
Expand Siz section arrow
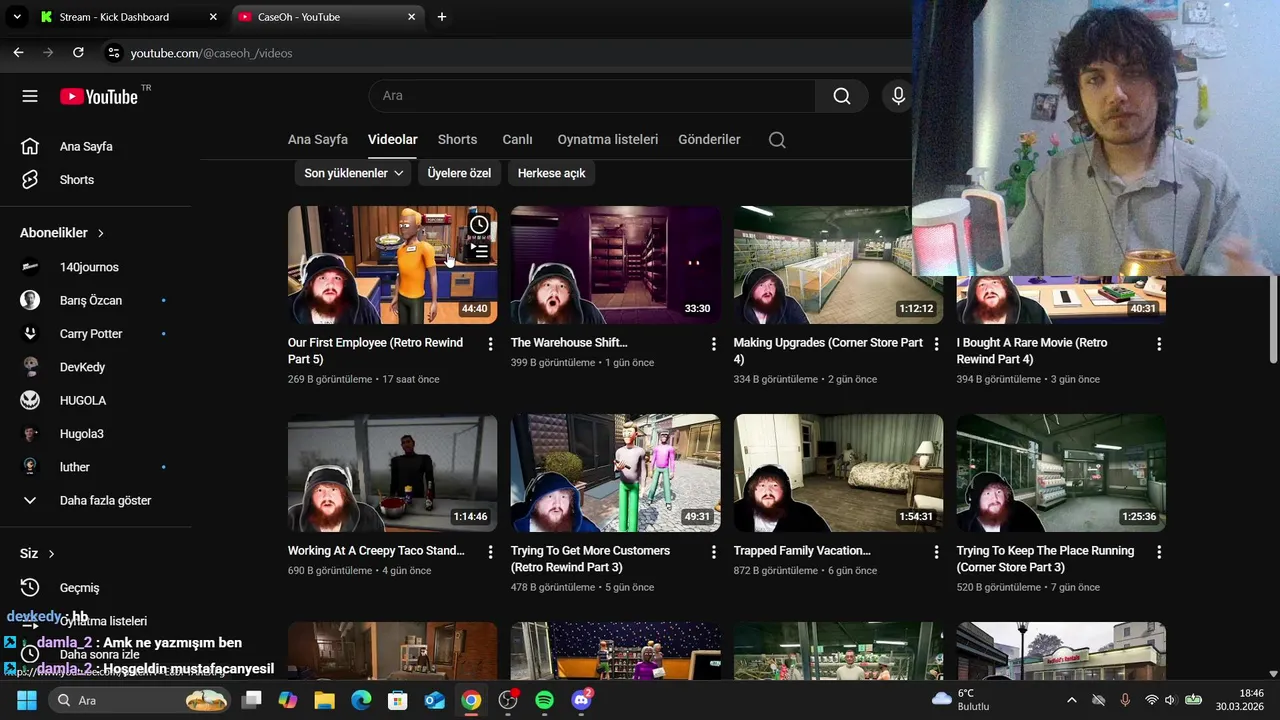coord(51,554)
